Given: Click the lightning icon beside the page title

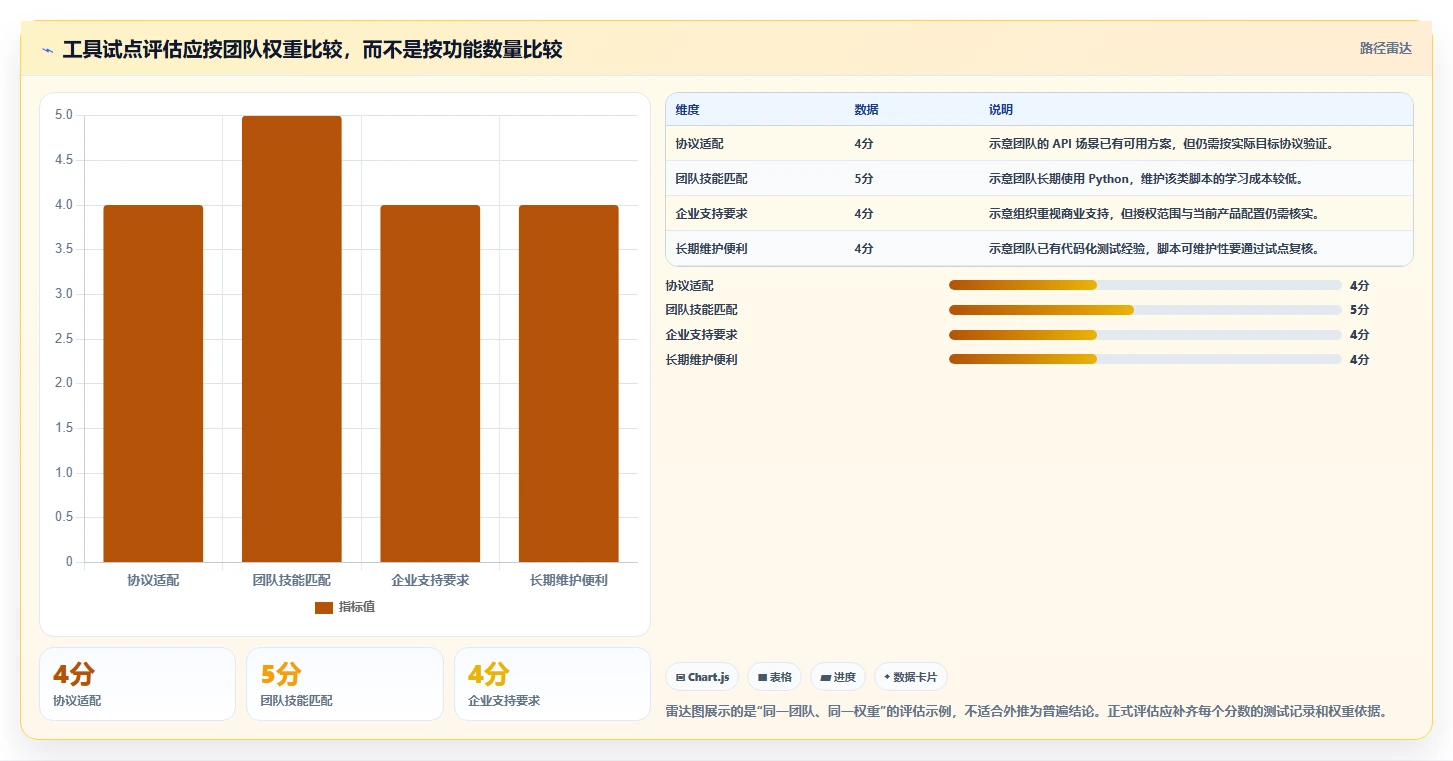Looking at the screenshot, I should (x=48, y=50).
